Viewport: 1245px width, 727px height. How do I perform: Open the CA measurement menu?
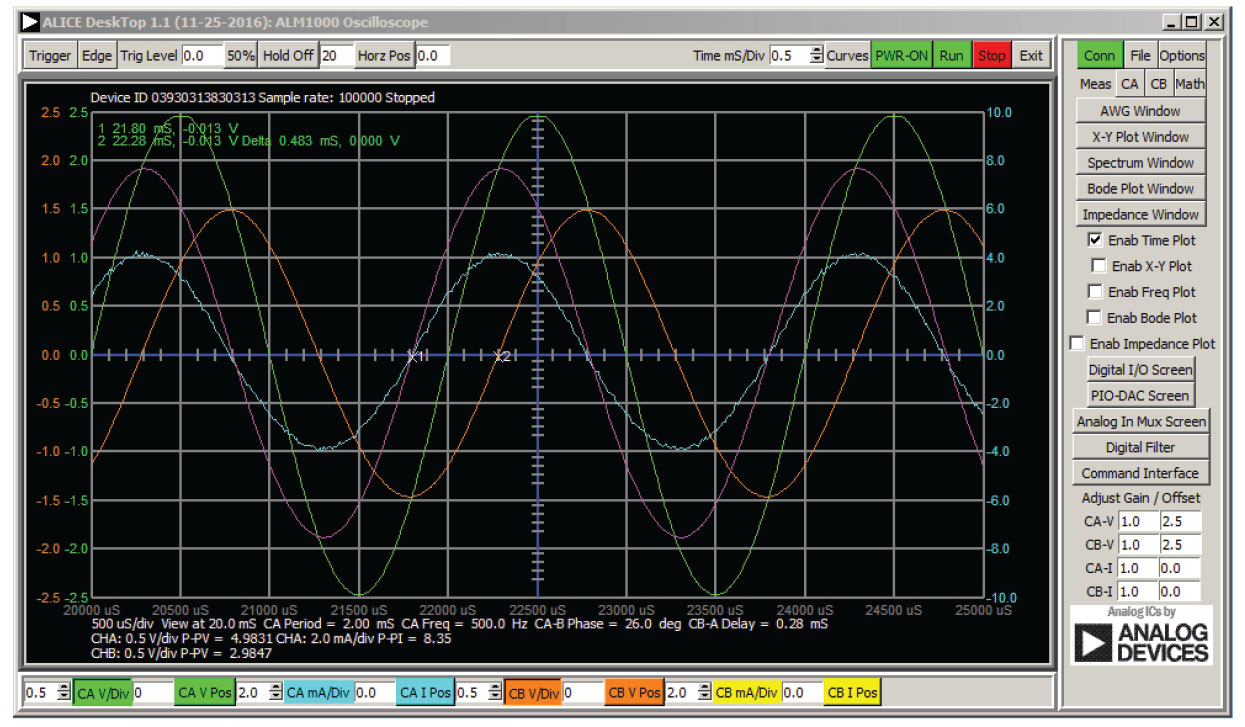(1129, 84)
